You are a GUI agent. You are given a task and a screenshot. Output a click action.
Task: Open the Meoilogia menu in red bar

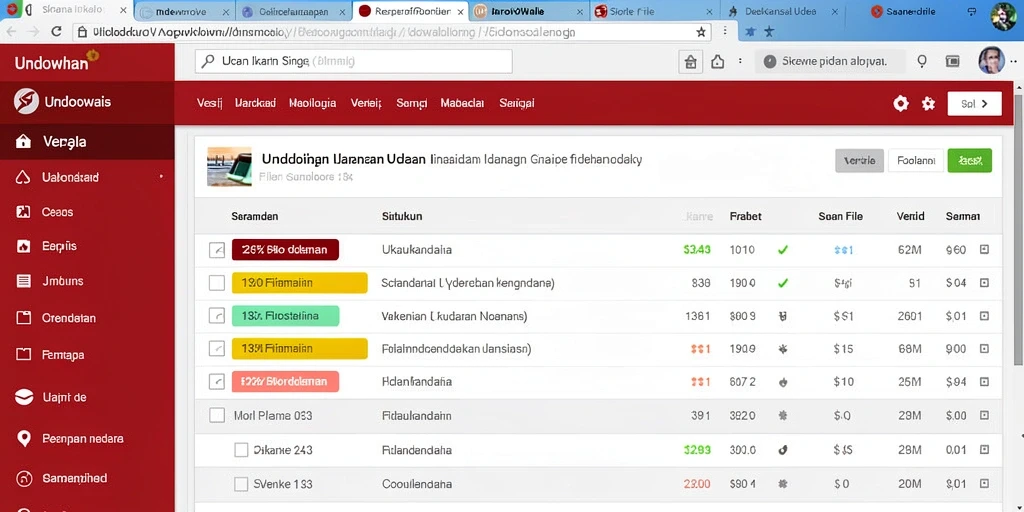pyautogui.click(x=312, y=103)
